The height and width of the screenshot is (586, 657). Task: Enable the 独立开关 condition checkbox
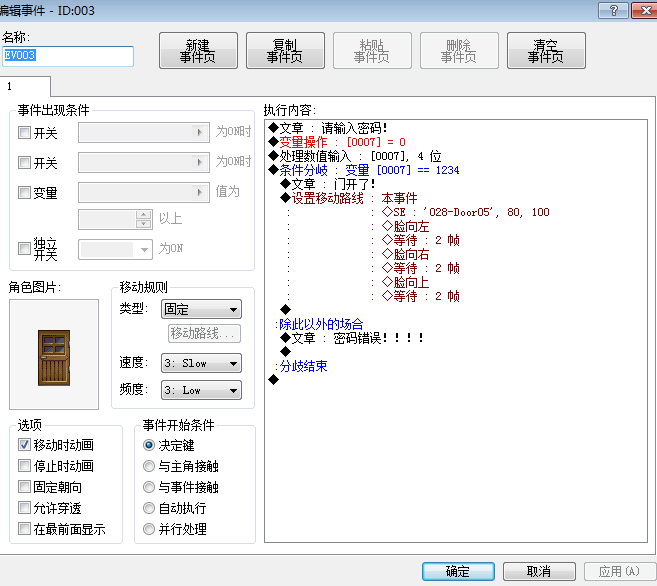(x=24, y=248)
